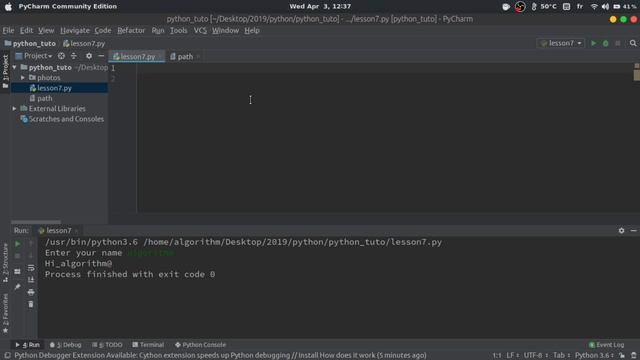Click the battery indicator showing 41%

pos(625,7)
